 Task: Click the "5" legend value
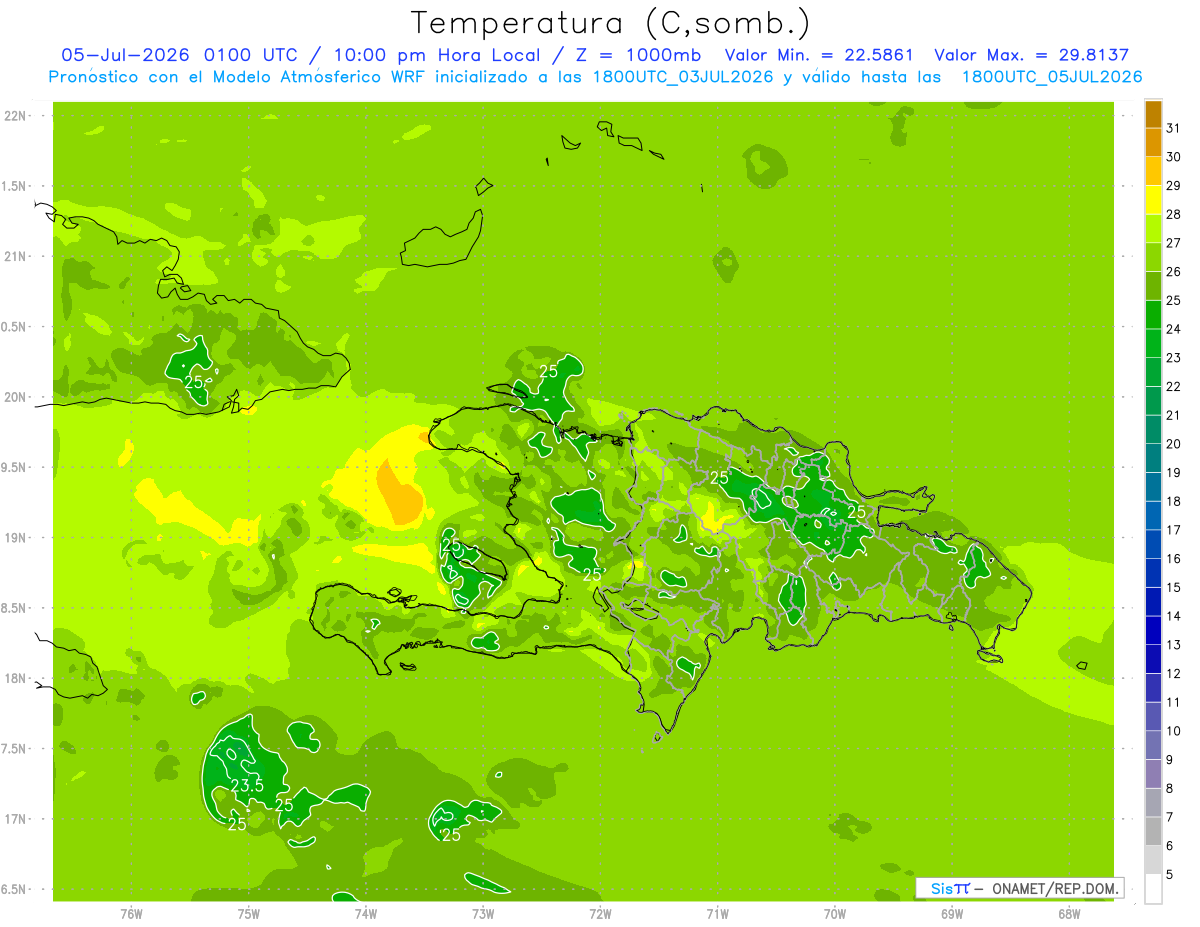(x=1170, y=874)
